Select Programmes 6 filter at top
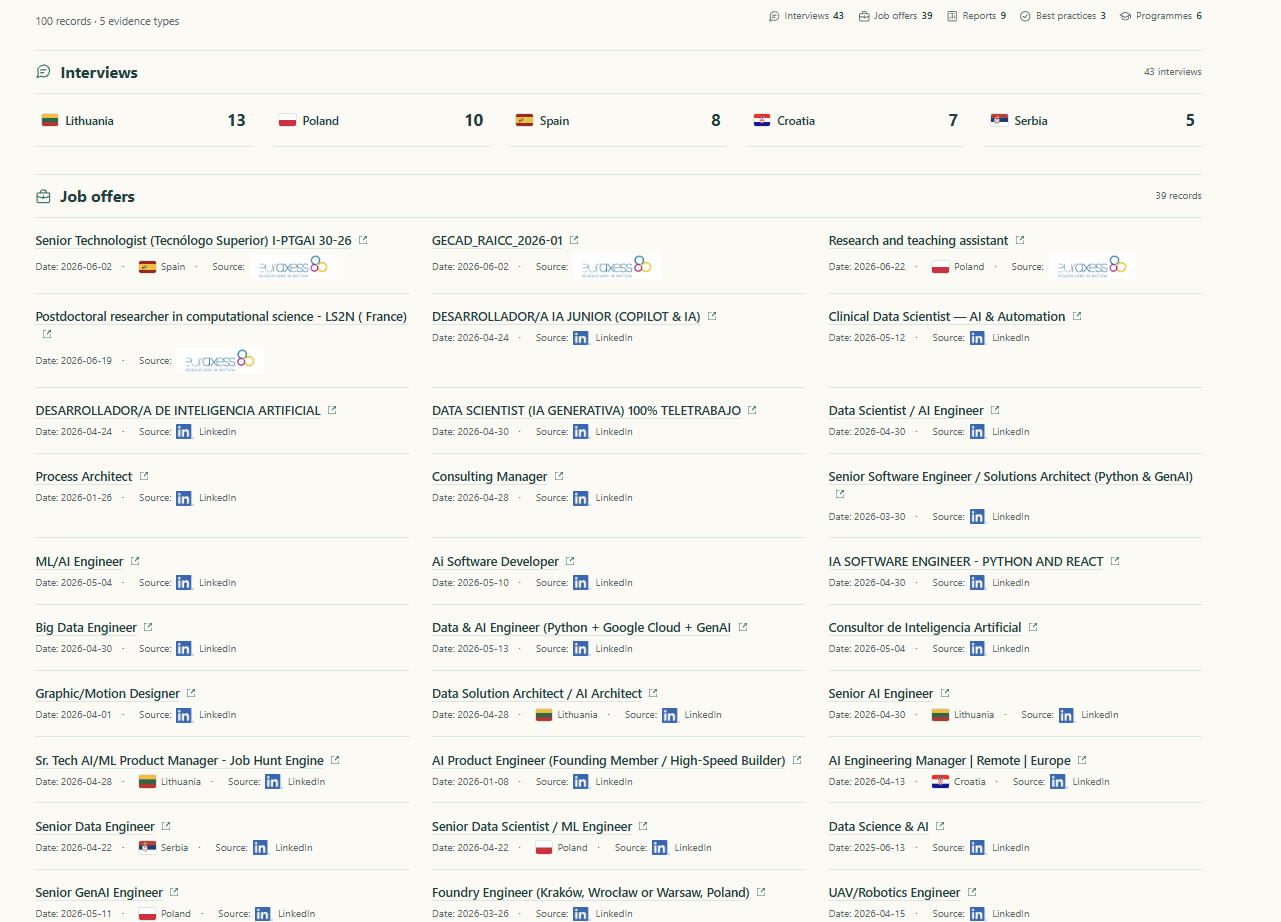Viewport: 1281px width, 922px height. [x=1161, y=16]
